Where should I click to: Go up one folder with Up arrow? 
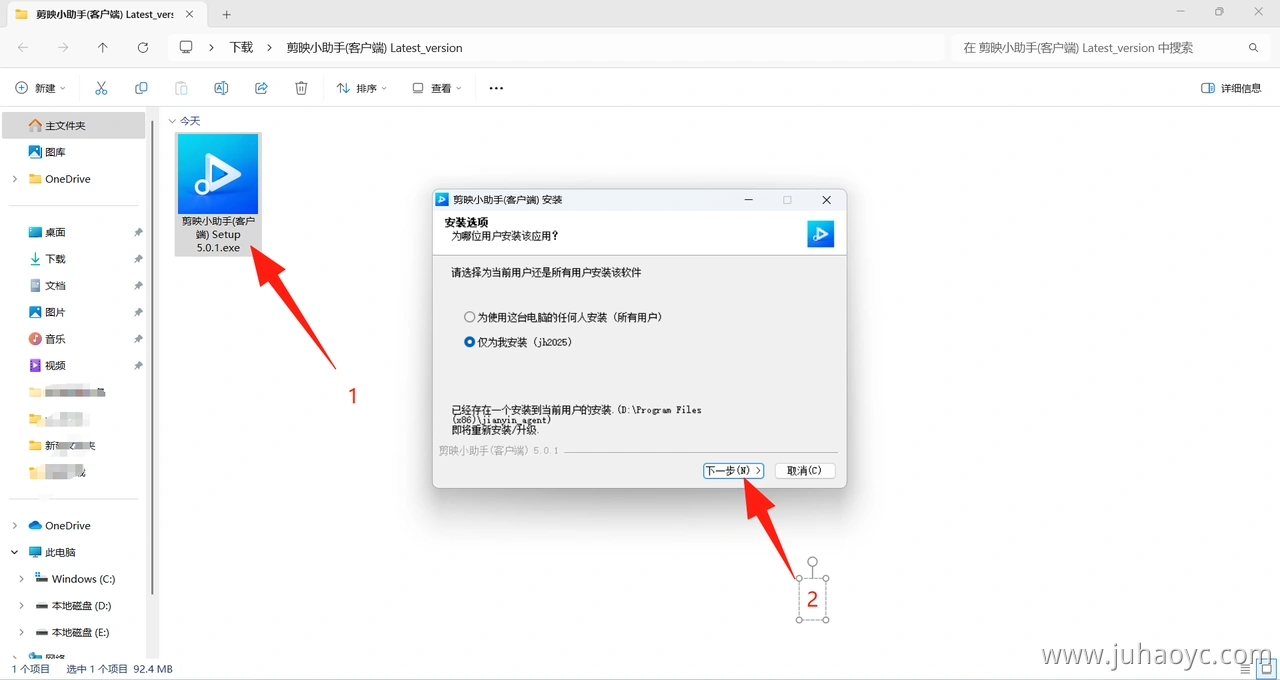point(103,47)
